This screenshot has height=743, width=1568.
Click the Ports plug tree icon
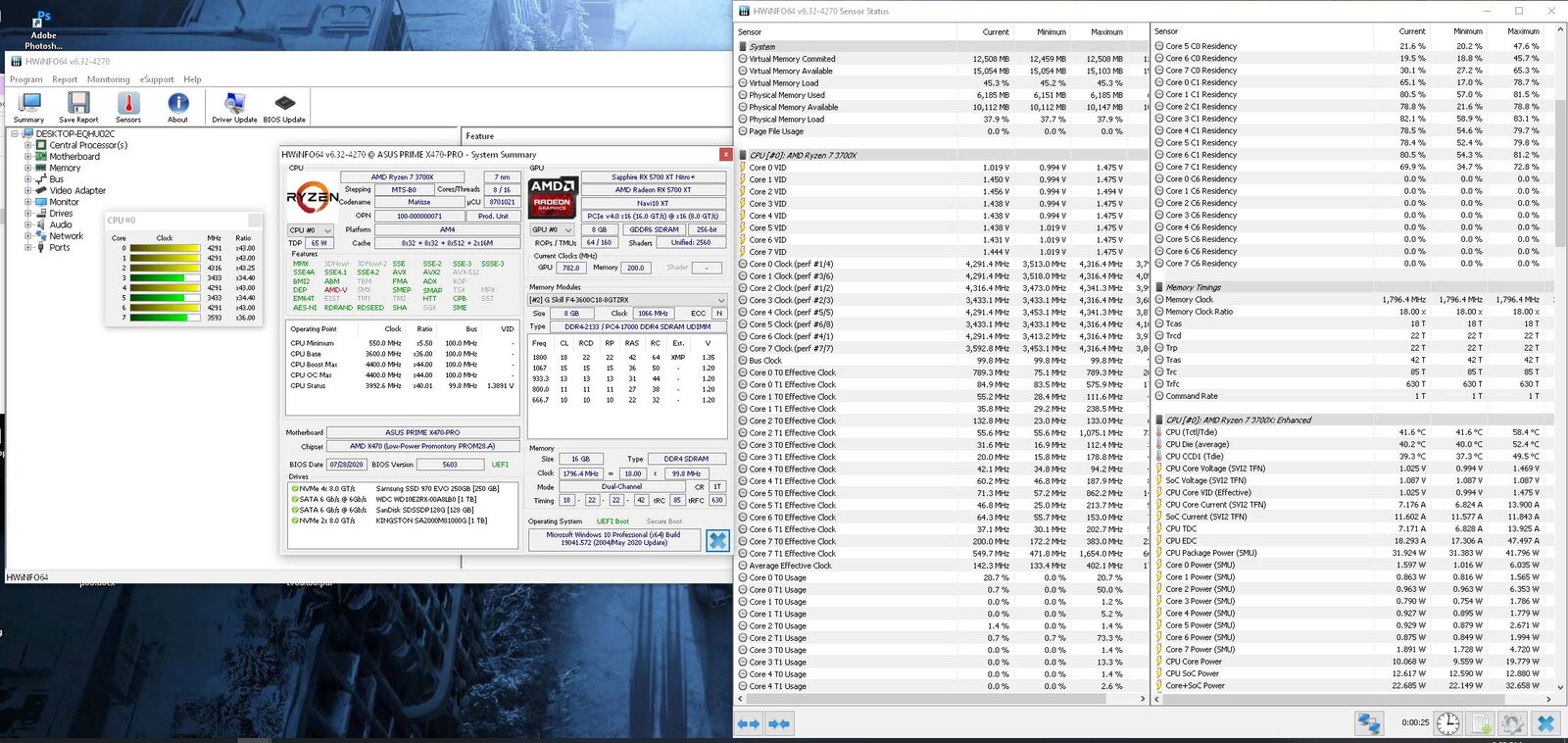pyautogui.click(x=41, y=247)
